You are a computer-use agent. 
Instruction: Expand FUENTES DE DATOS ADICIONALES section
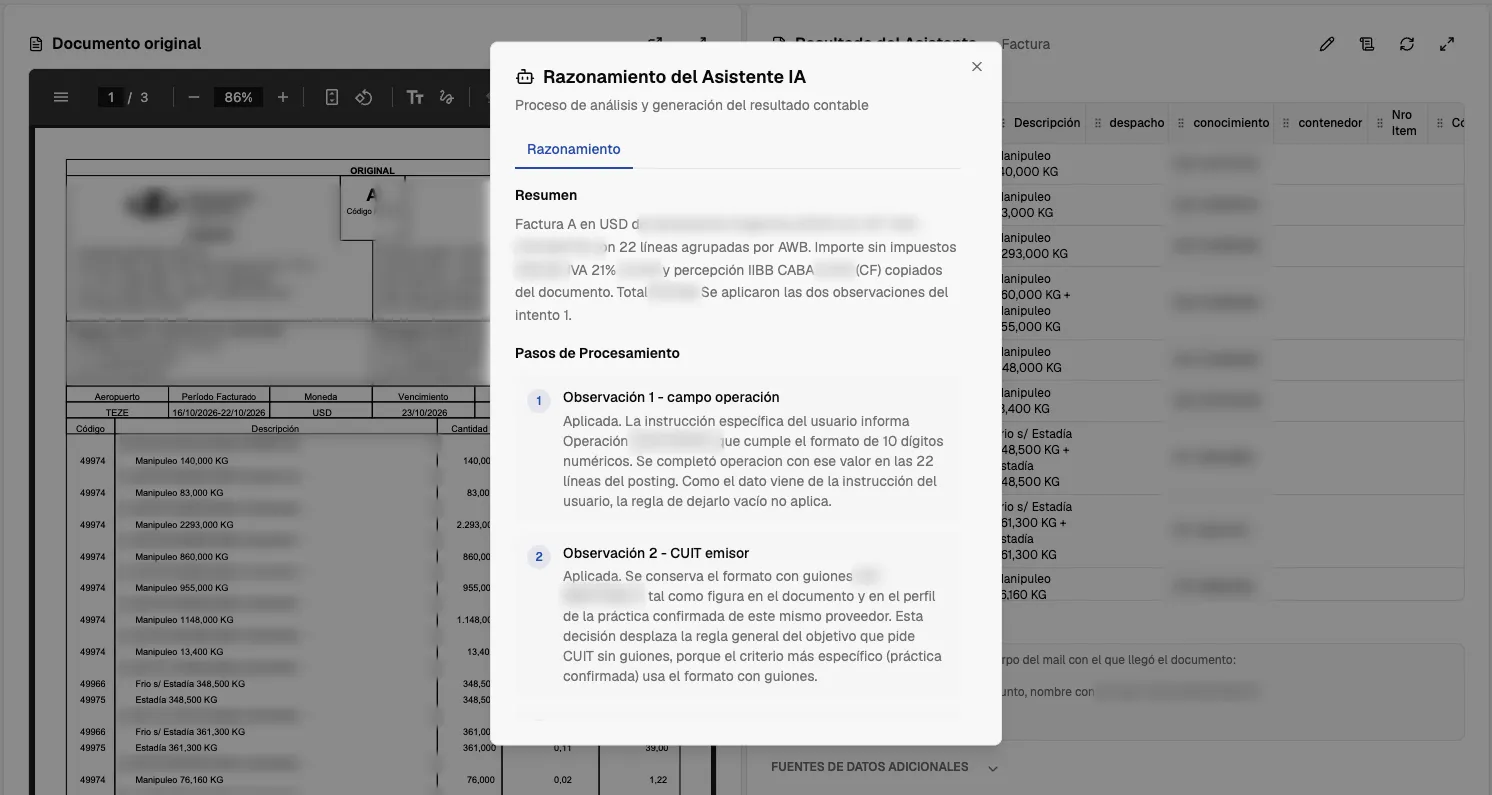click(x=885, y=767)
